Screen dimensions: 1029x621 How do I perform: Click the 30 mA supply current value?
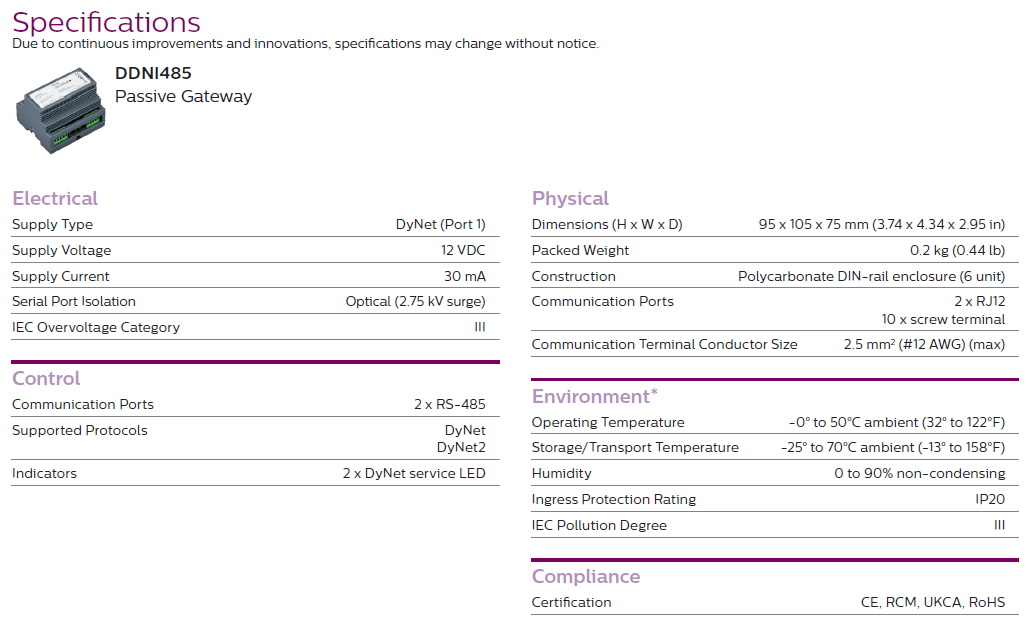point(464,276)
